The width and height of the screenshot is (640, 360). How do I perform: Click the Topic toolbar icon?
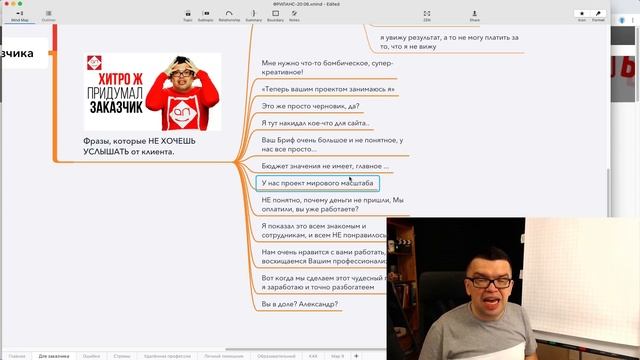[x=188, y=16]
